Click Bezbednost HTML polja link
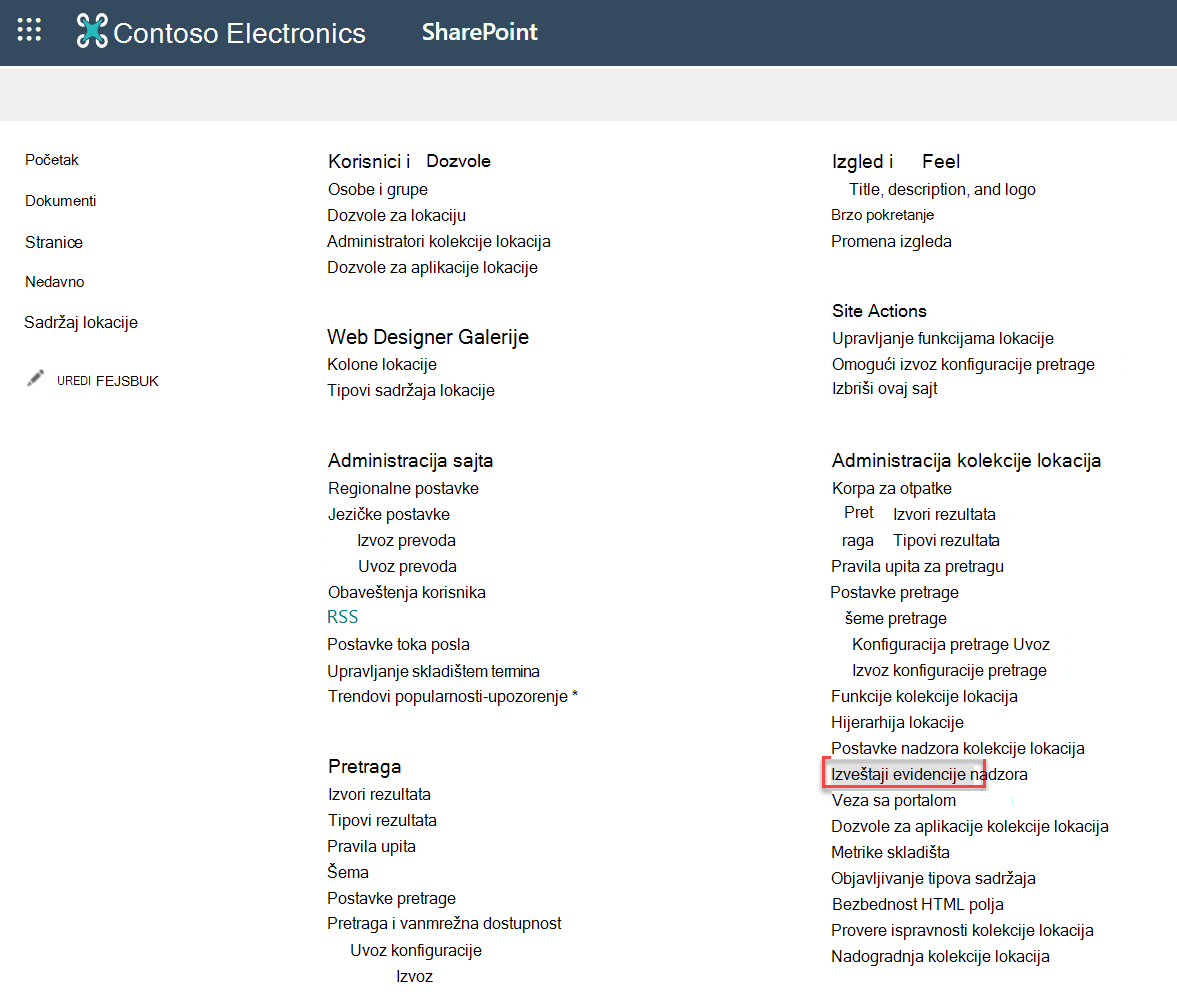The height and width of the screenshot is (992, 1177). coord(917,905)
